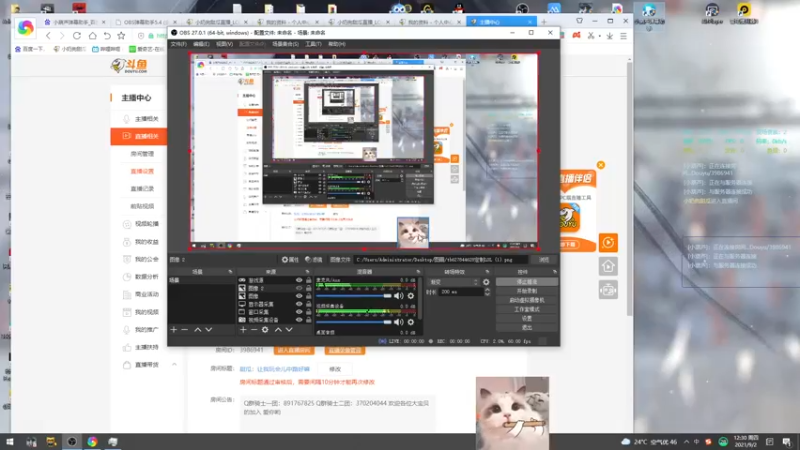This screenshot has height=450, width=800.
Task: Open source properties via the gear icon
Action: click(265, 330)
